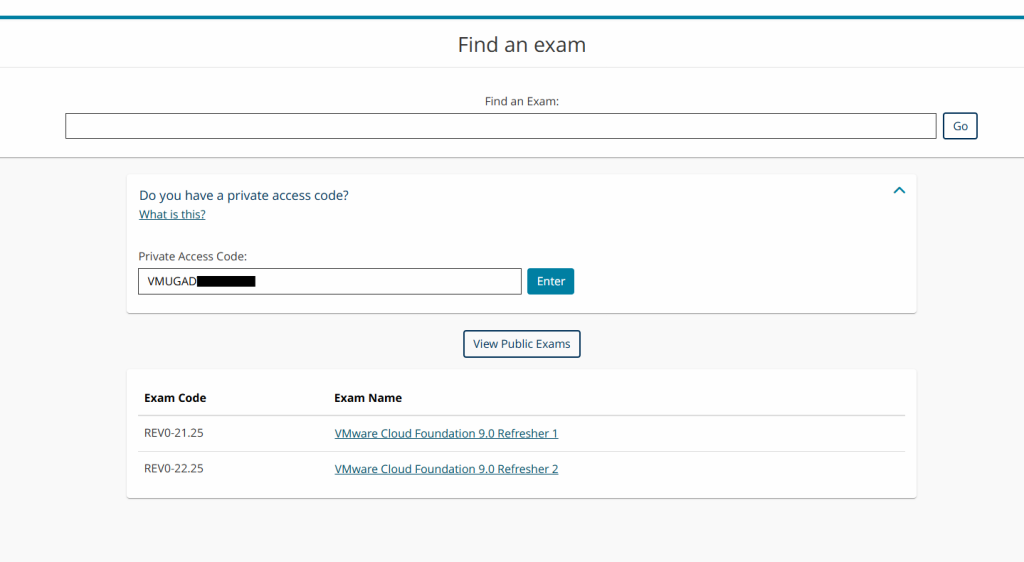Click the Go button
Viewport: 1024px width, 562px height.
(960, 126)
